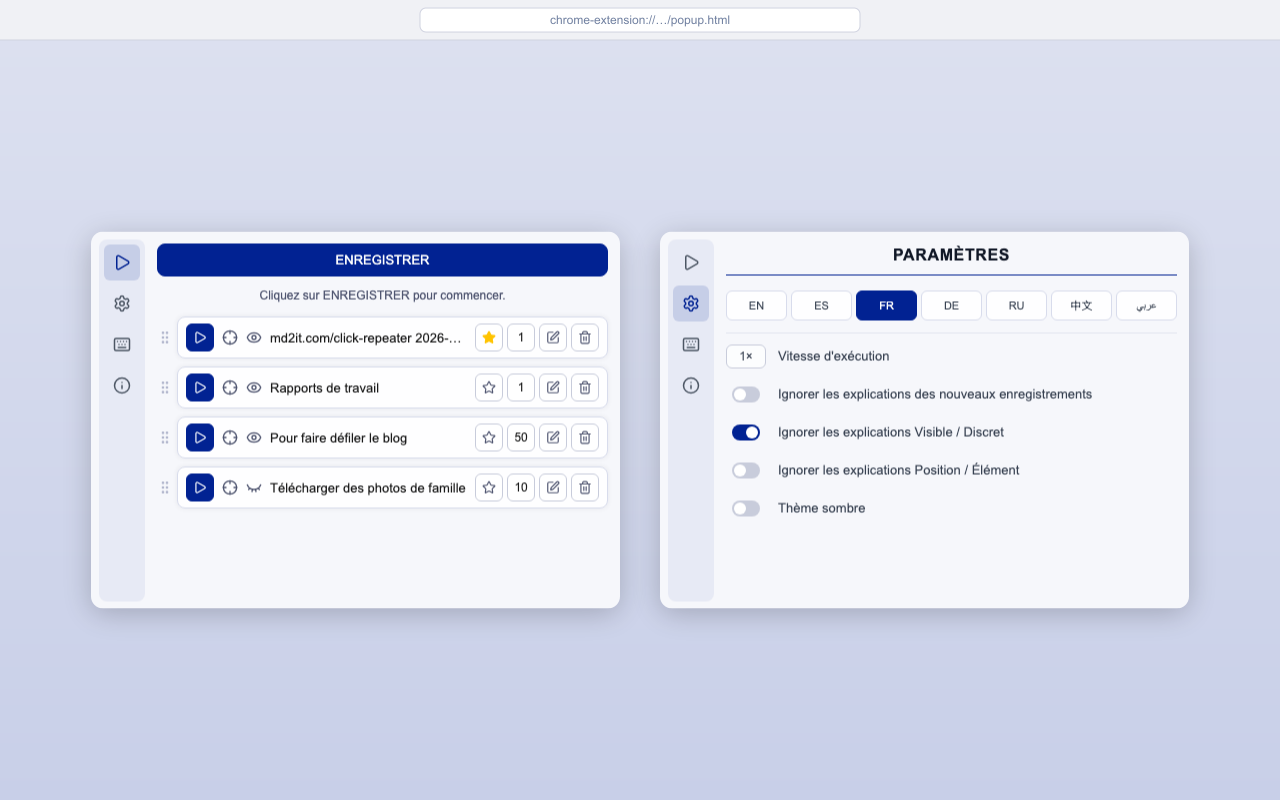Click gear icon in Paramètres panel sidebar
The height and width of the screenshot is (800, 1280).
[x=691, y=303]
